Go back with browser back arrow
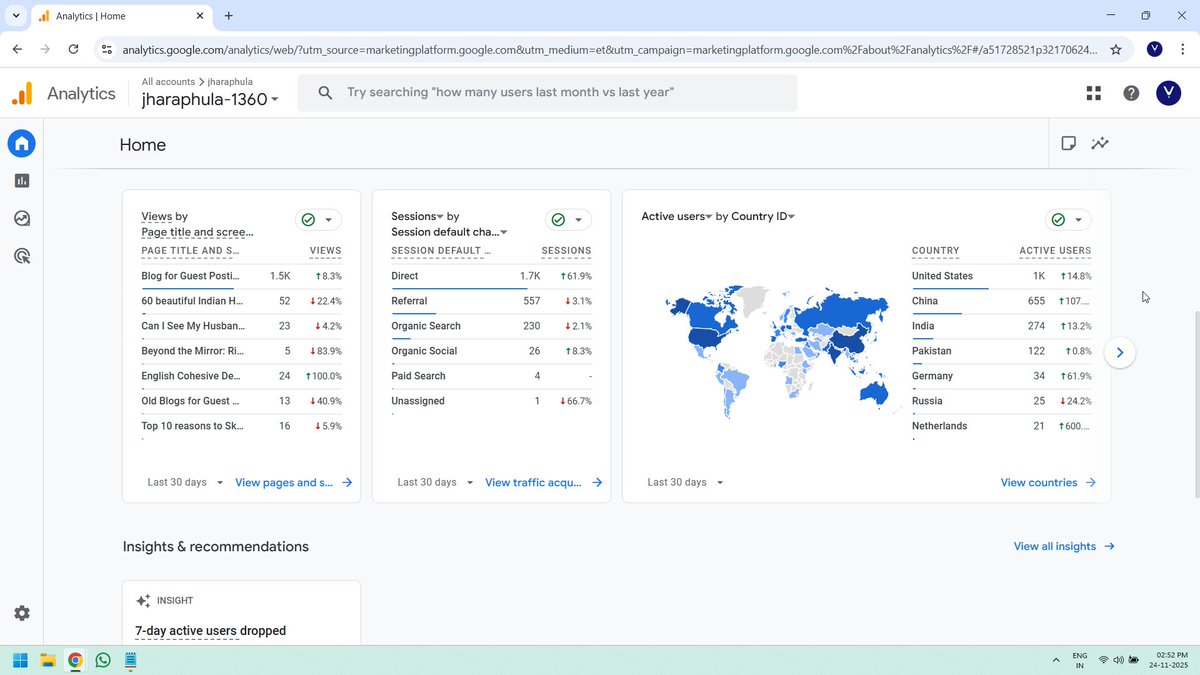 pyautogui.click(x=18, y=49)
